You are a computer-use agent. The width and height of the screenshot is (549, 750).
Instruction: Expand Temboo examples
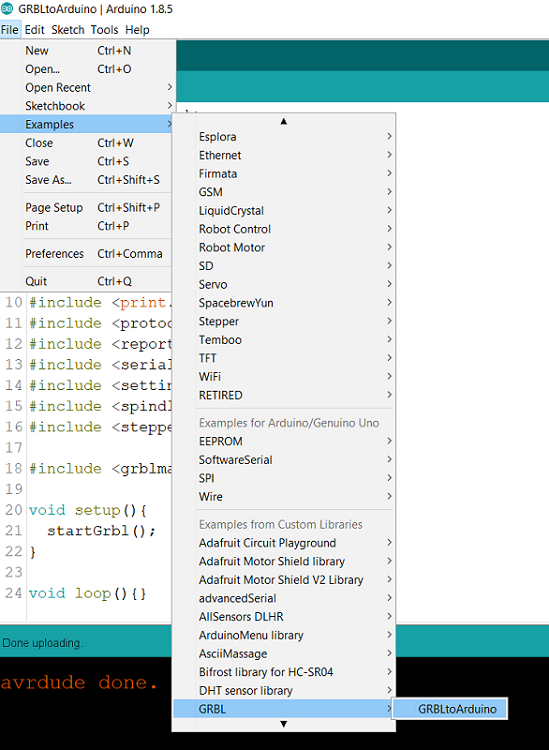284,340
